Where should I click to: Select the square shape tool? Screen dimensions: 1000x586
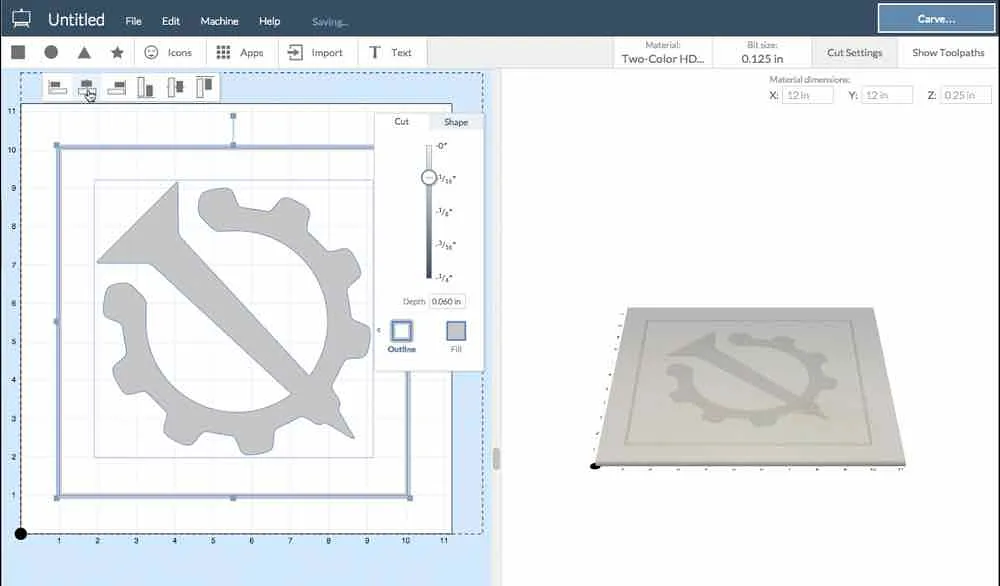click(x=18, y=52)
